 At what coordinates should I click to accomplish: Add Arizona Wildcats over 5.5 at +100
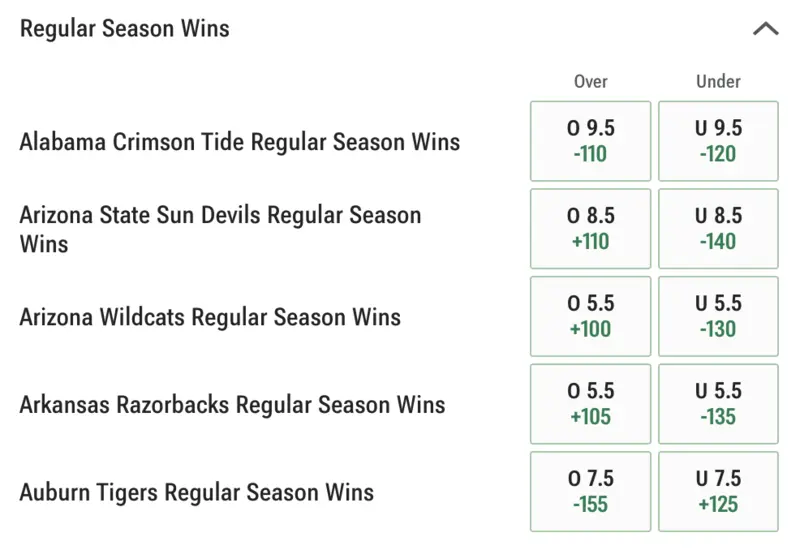point(590,317)
